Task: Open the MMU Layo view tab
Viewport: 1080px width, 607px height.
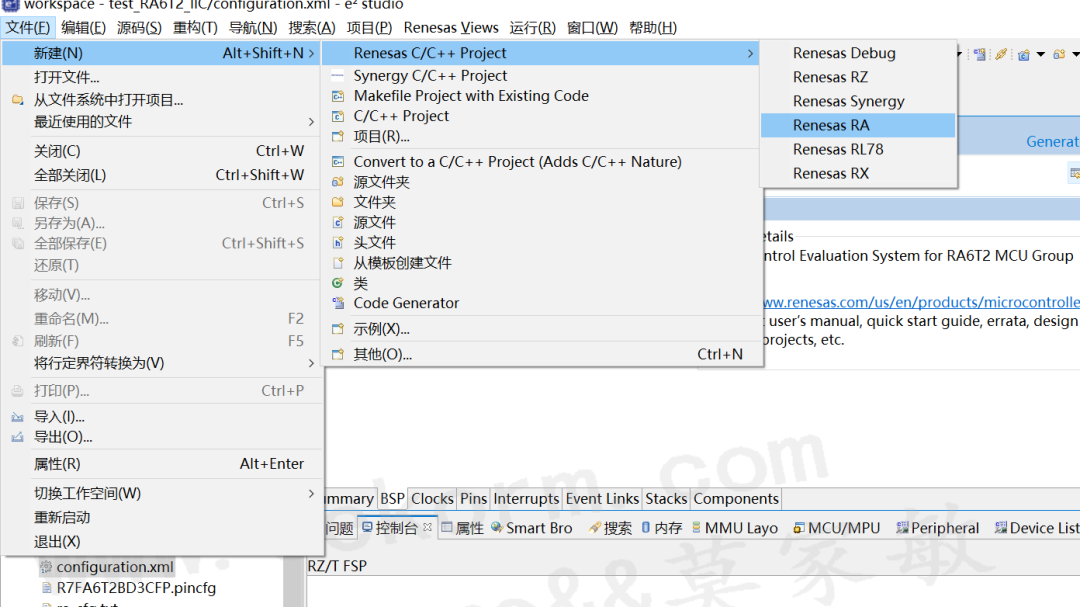Action: [735, 528]
